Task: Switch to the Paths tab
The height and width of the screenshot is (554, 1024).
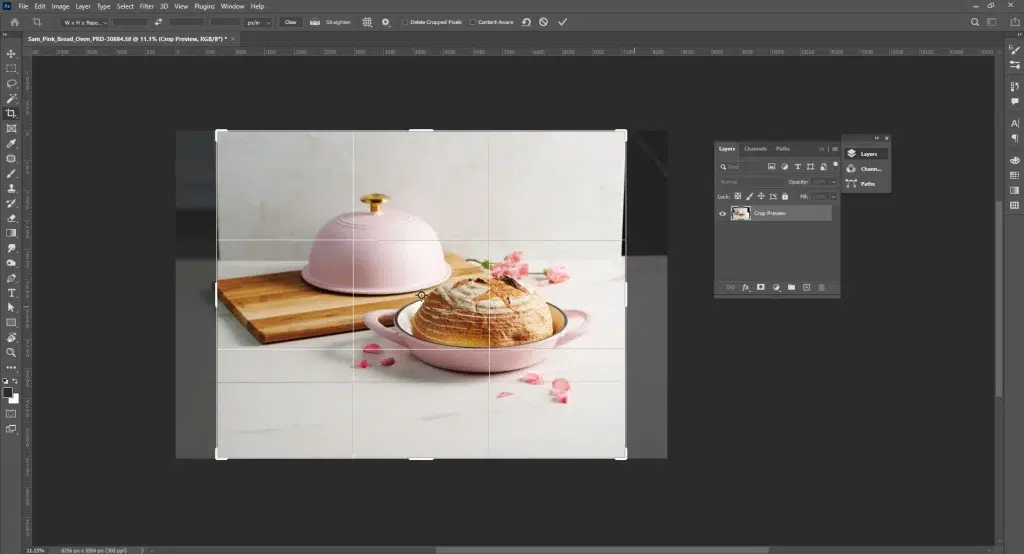Action: [783, 149]
